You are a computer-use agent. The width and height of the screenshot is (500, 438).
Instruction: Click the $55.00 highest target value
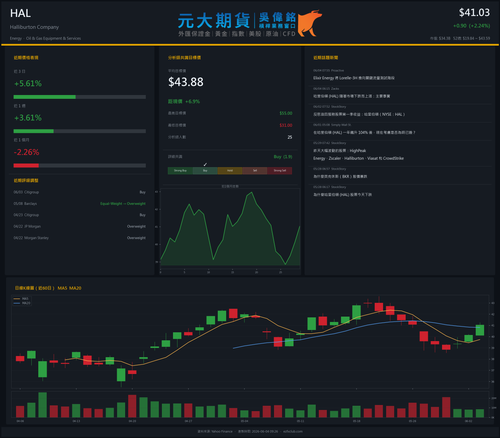pyautogui.click(x=286, y=113)
